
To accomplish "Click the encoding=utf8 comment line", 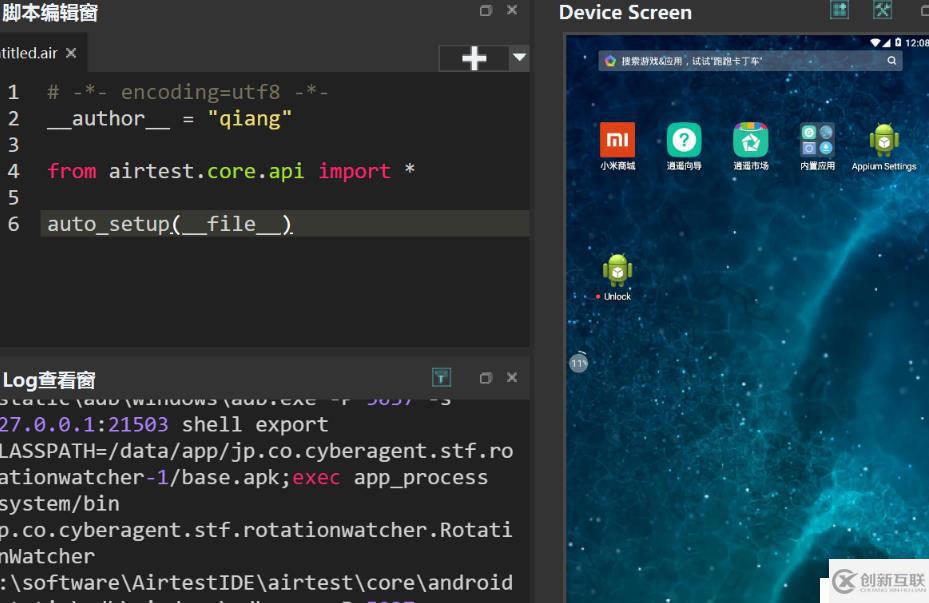I will click(x=188, y=92).
